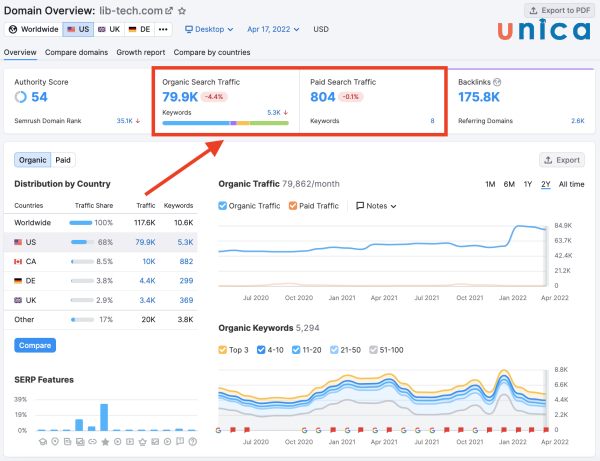
Task: Set chart range to All time
Action: coord(571,184)
